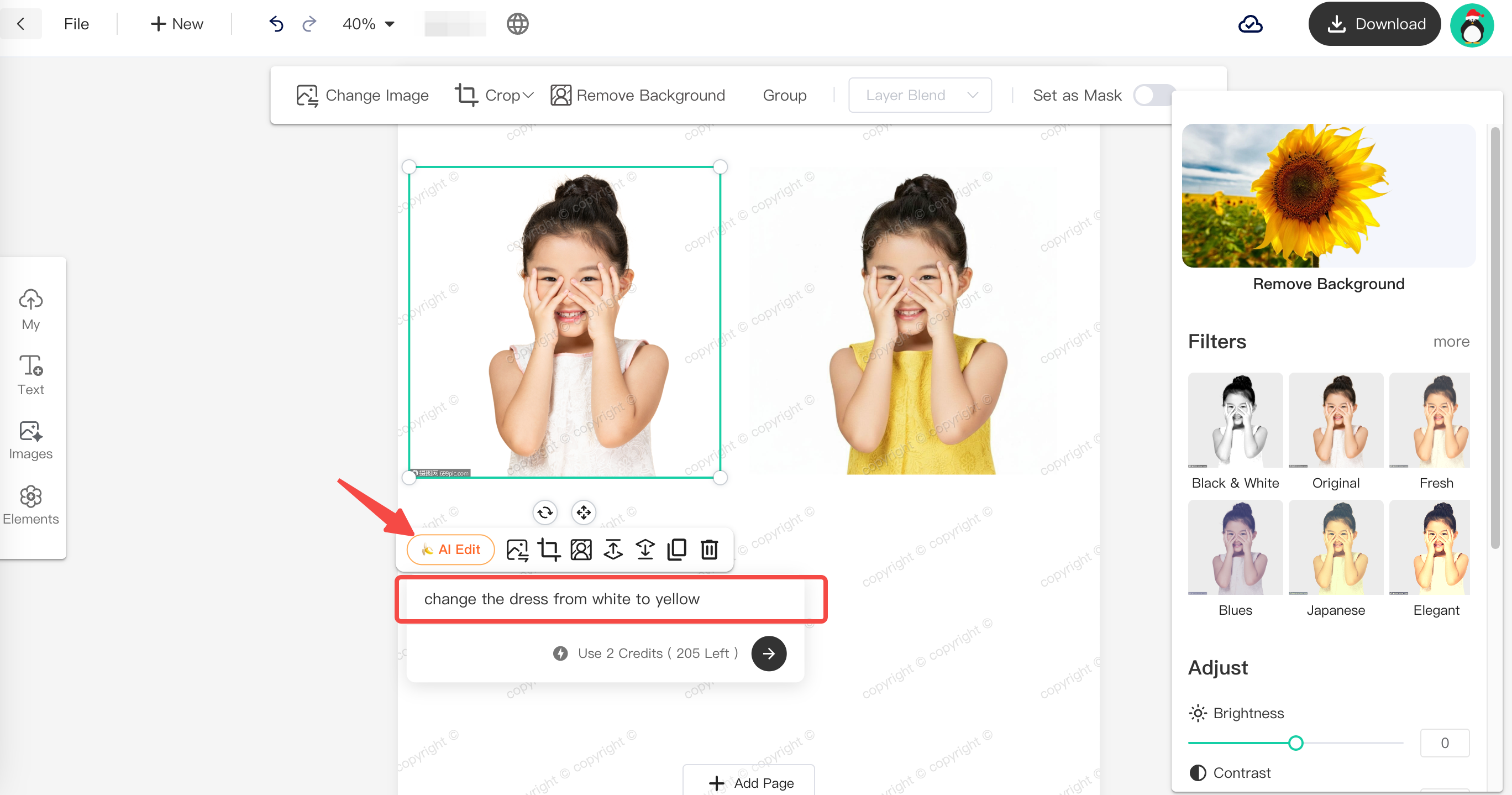Viewport: 1512px width, 795px height.
Task: Click the cloud sync status icon
Action: coord(1250,24)
